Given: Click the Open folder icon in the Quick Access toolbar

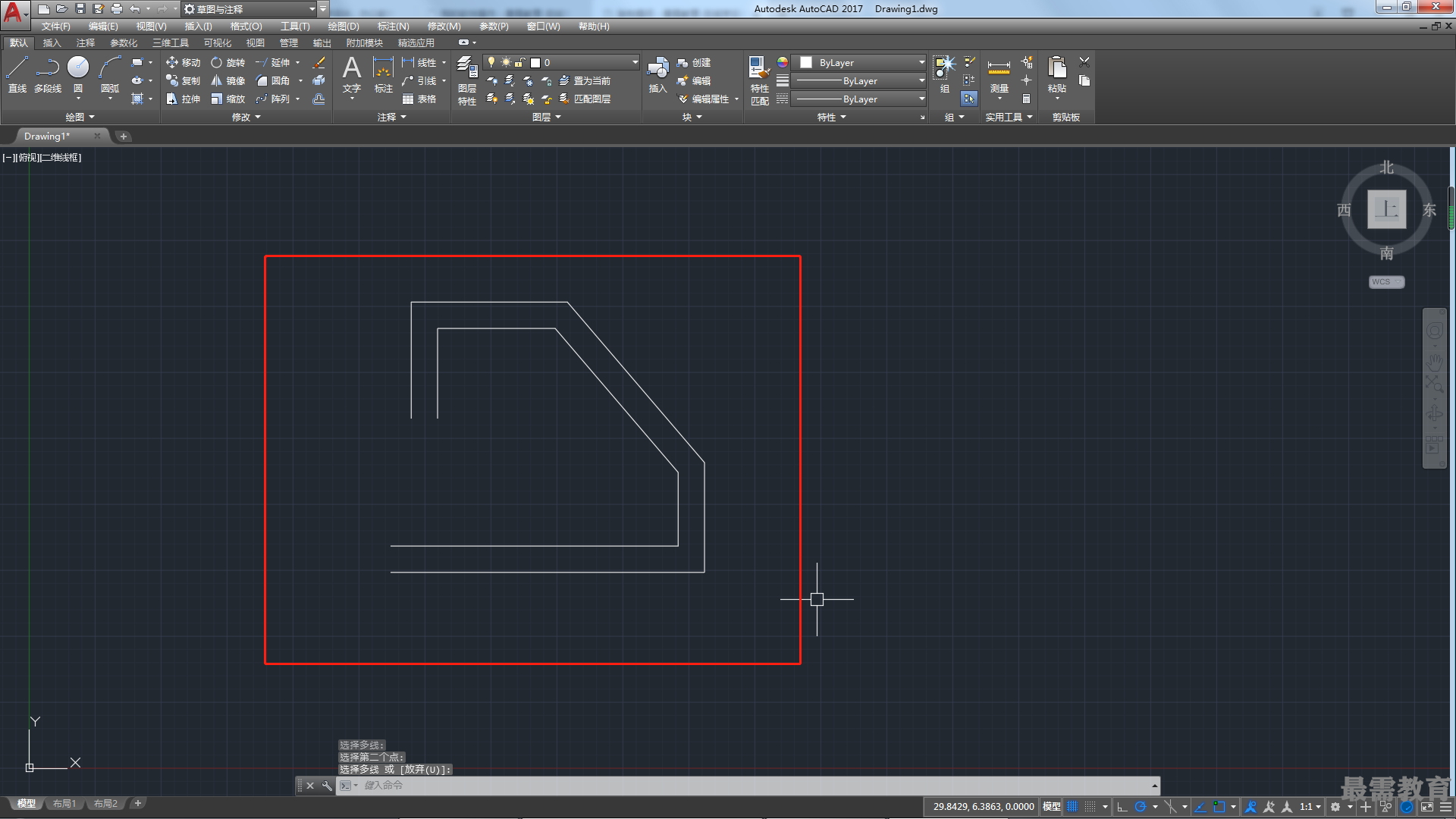Looking at the screenshot, I should pos(62,9).
